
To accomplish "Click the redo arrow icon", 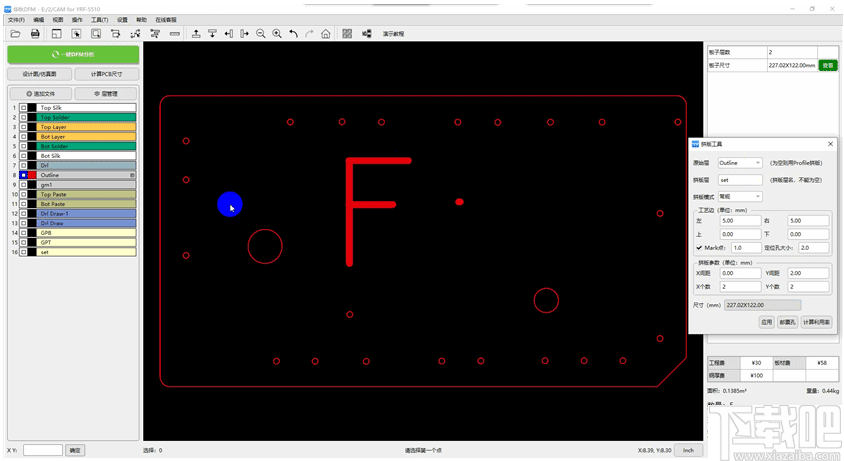I will tap(310, 34).
